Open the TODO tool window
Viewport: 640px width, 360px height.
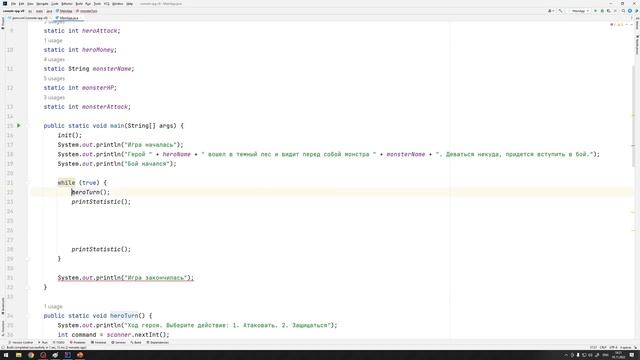[59, 342]
